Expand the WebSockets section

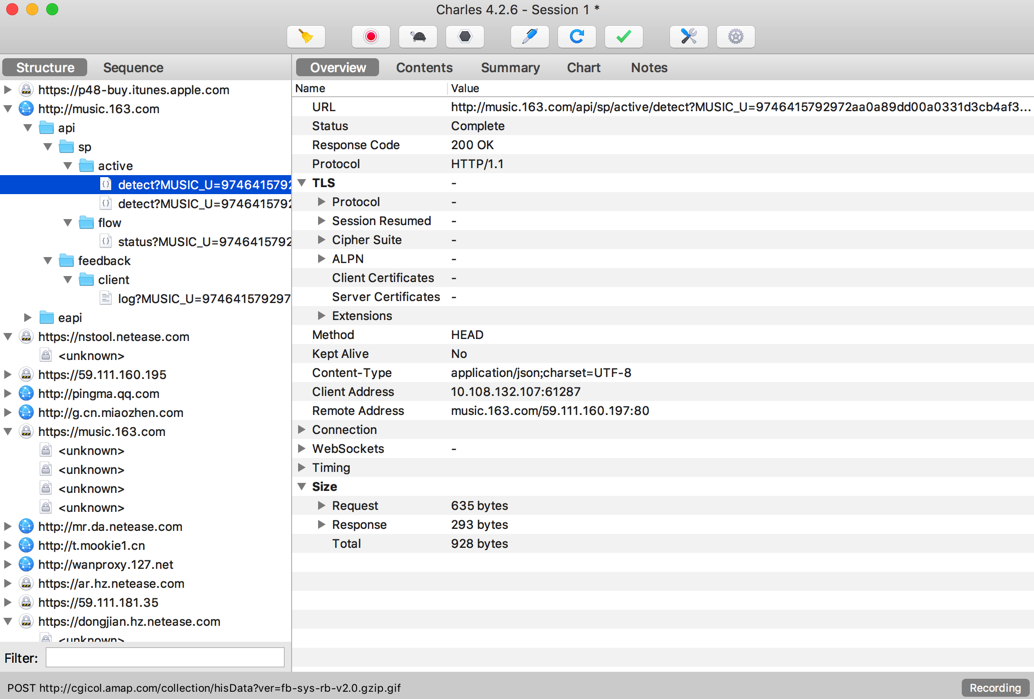pyautogui.click(x=301, y=448)
